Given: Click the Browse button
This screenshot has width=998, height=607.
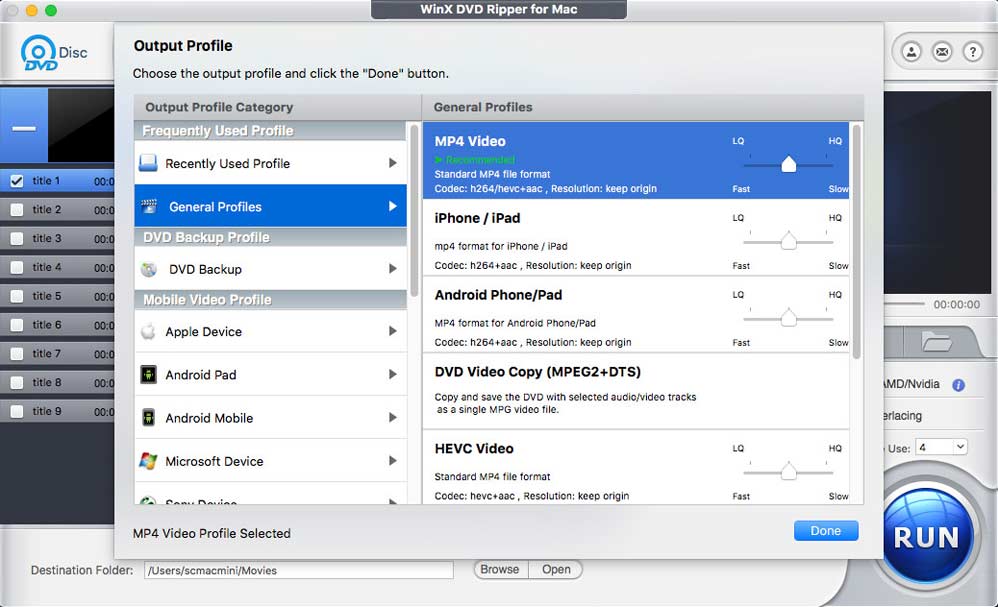Looking at the screenshot, I should [500, 569].
